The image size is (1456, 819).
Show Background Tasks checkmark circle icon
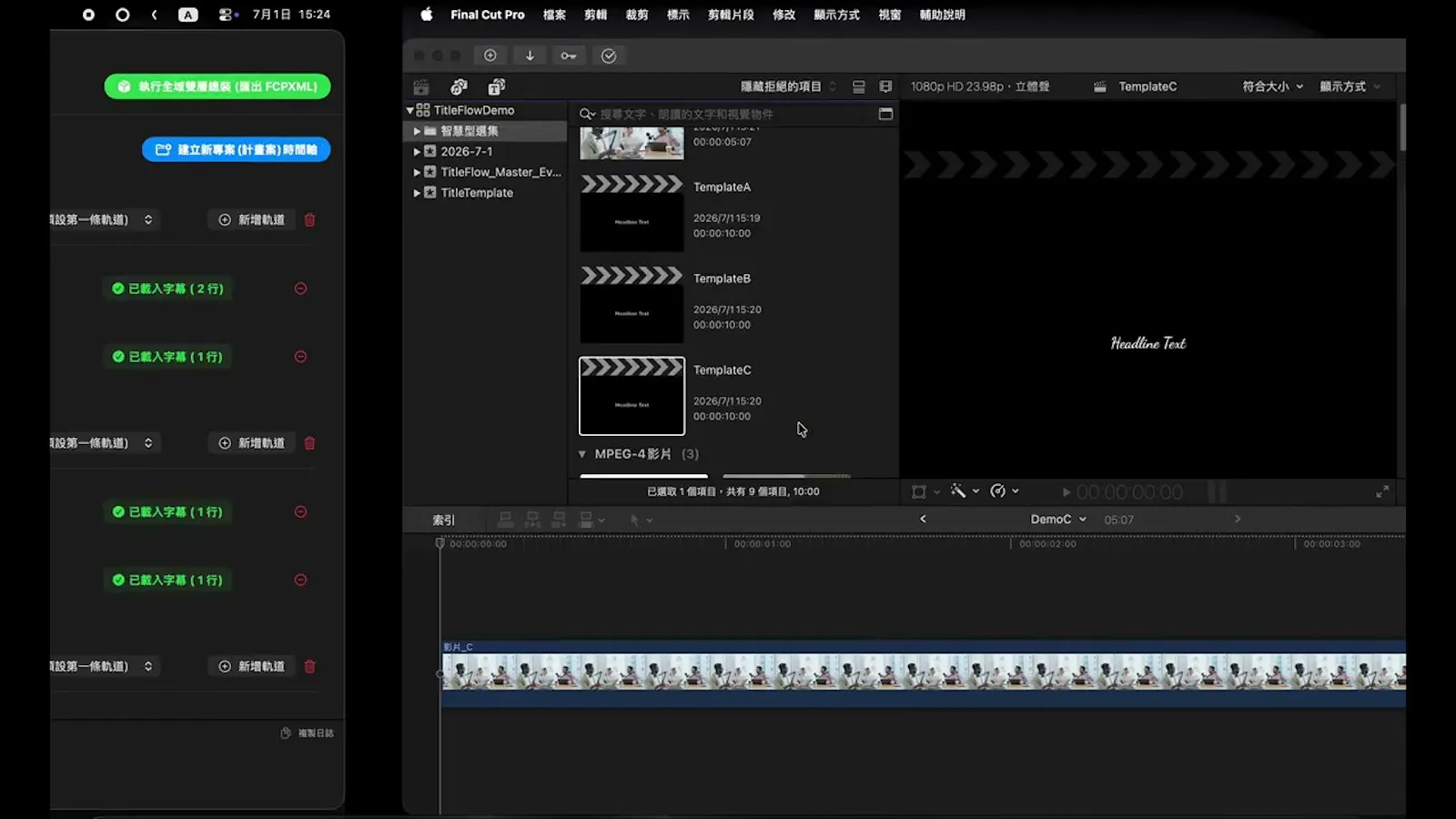click(x=609, y=56)
